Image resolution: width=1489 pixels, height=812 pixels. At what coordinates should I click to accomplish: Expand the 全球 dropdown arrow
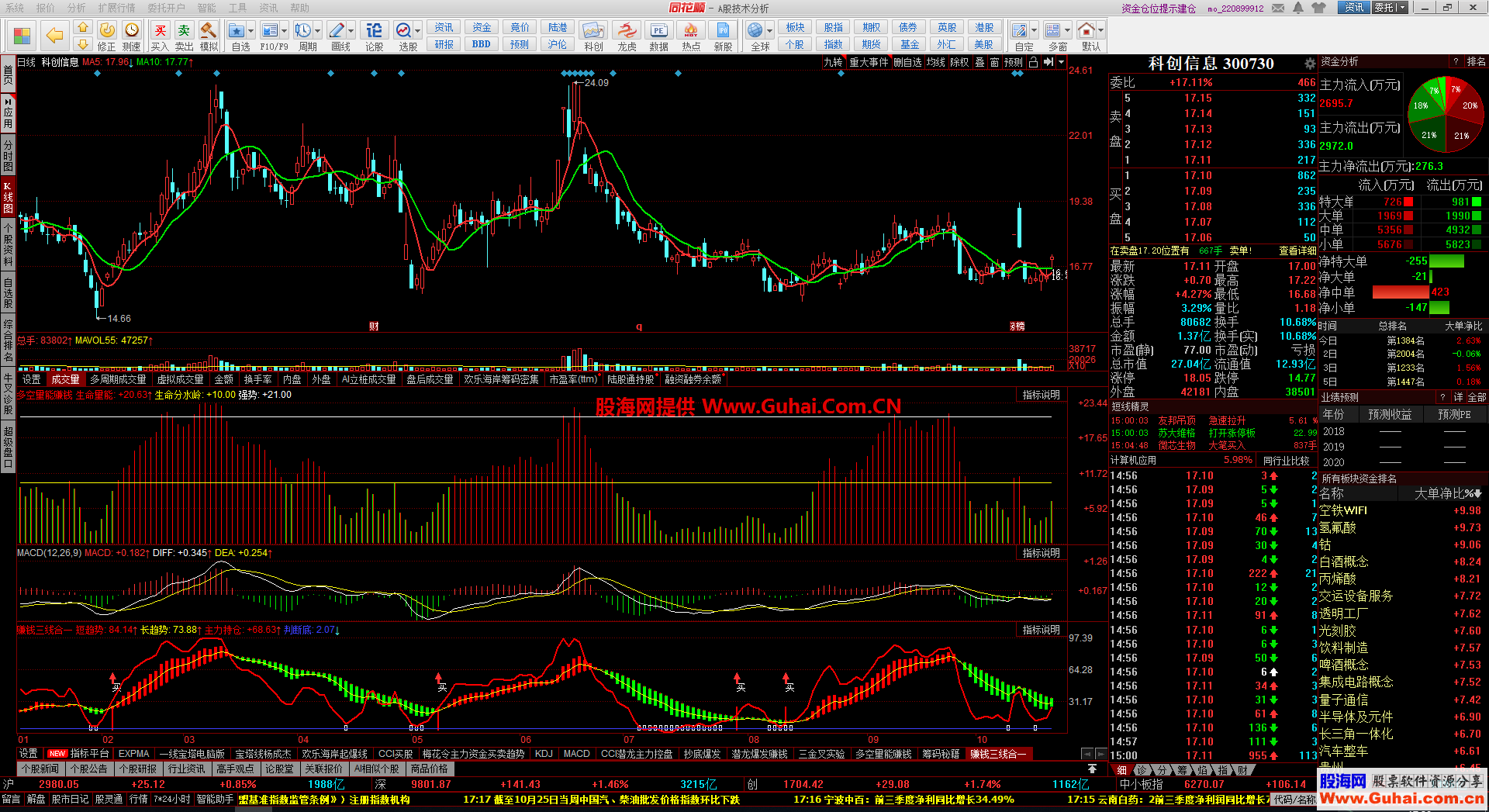(x=769, y=31)
